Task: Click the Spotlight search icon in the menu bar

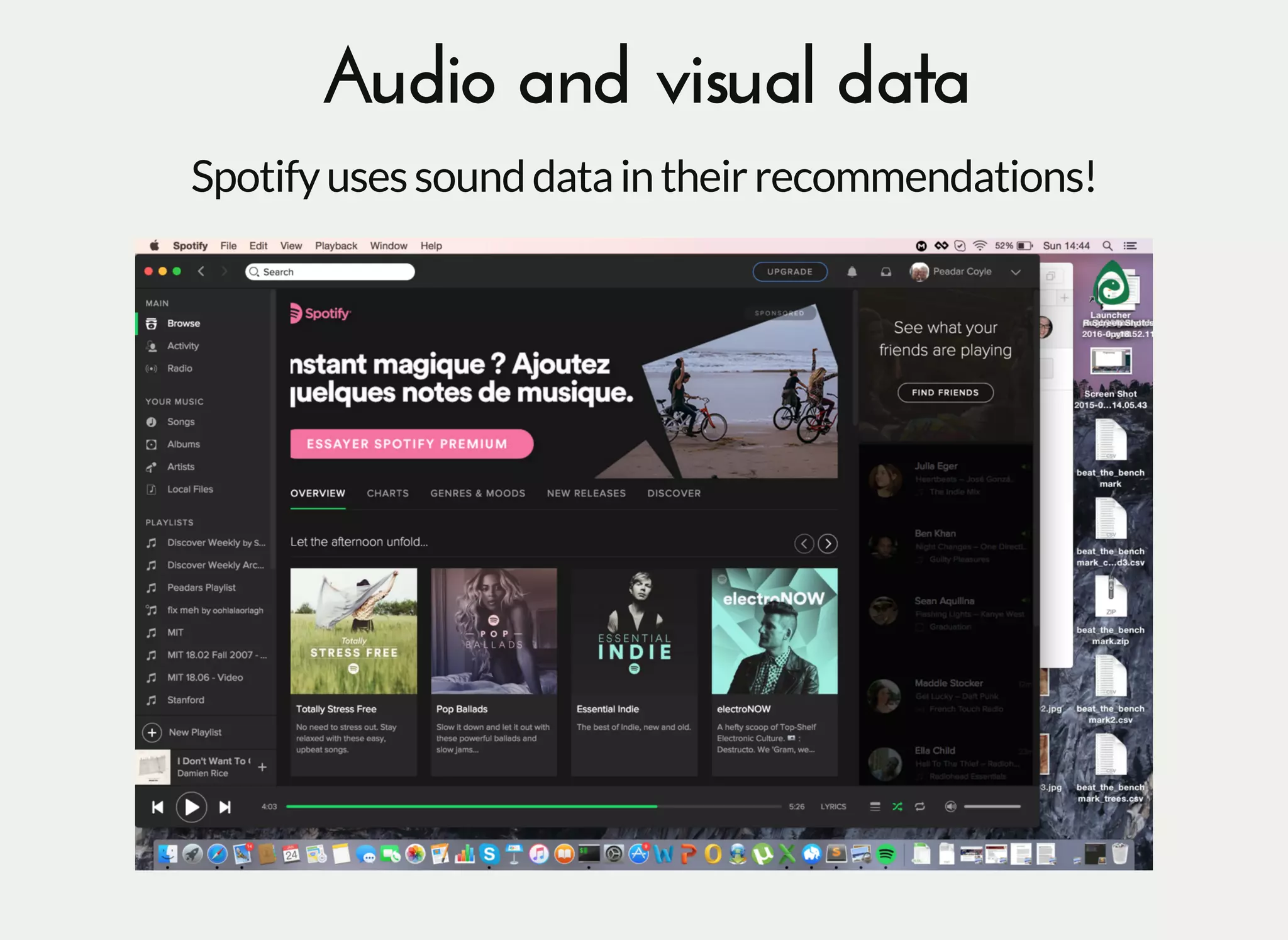Action: pyautogui.click(x=1108, y=245)
